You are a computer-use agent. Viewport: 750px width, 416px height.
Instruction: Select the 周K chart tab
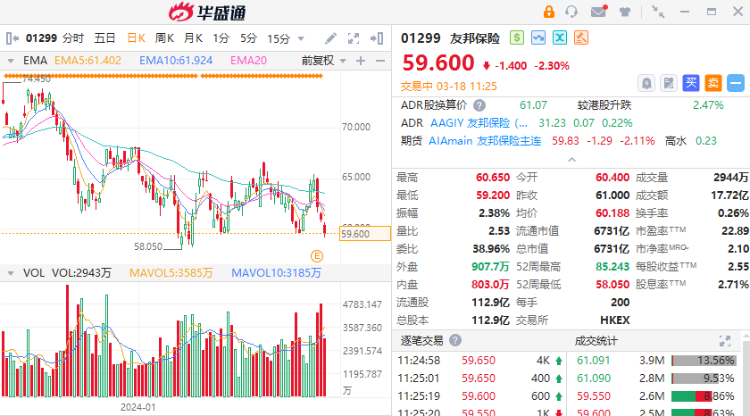point(165,38)
